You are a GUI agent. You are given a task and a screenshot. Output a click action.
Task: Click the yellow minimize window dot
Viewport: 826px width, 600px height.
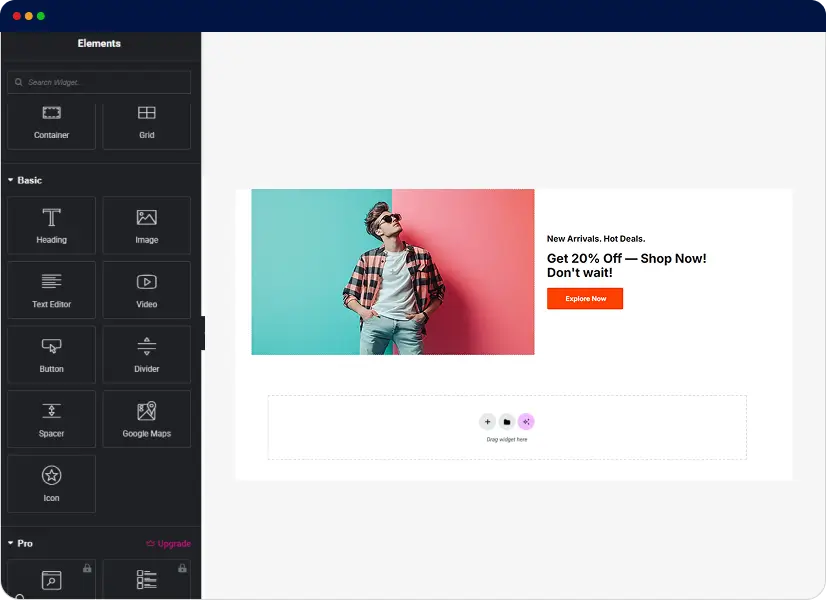click(x=29, y=16)
